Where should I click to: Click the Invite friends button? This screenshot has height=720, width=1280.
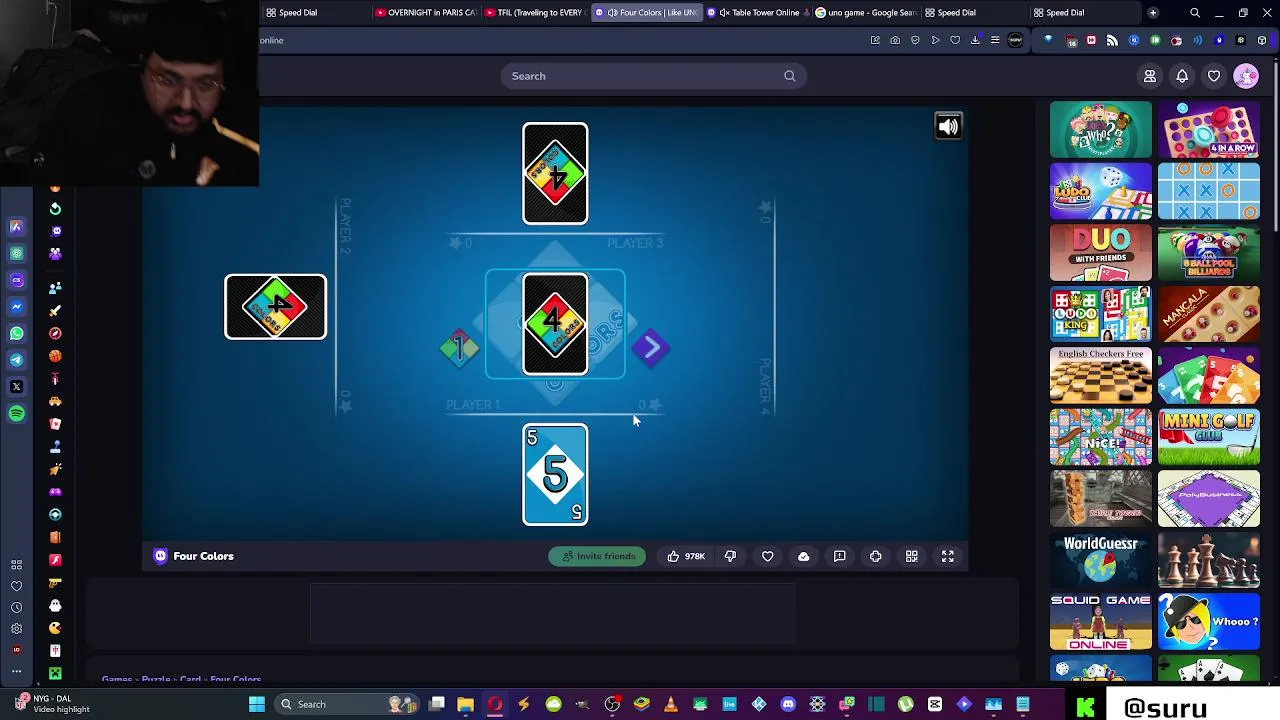point(598,556)
